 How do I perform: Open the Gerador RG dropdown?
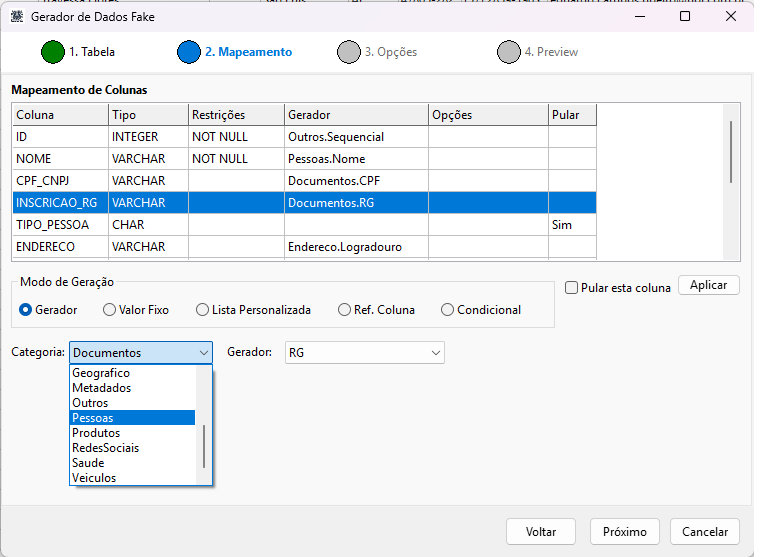[364, 353]
